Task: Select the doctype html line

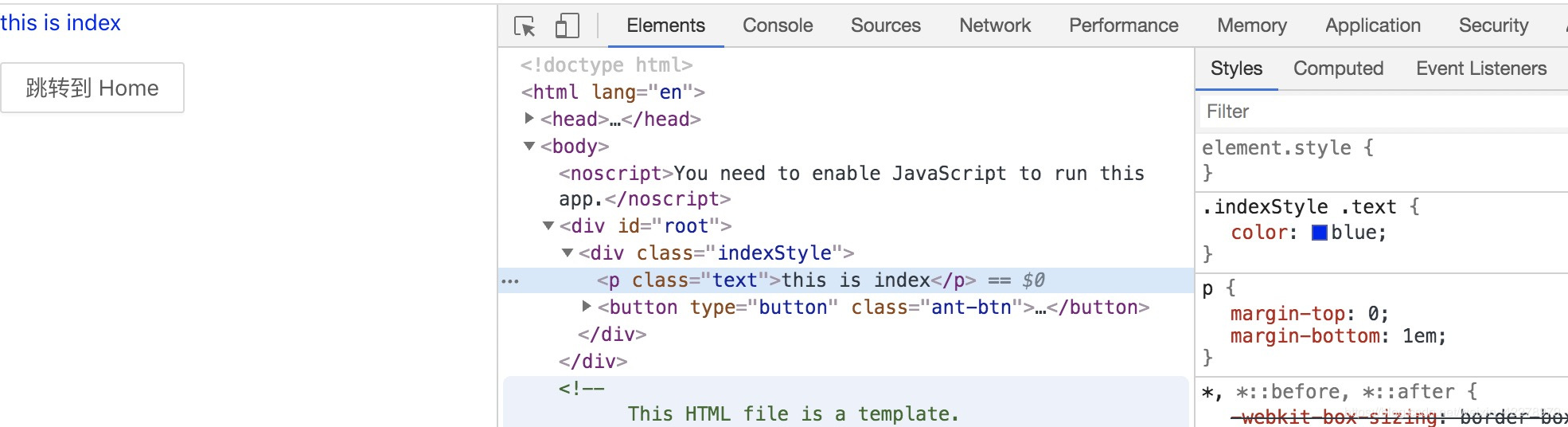Action: coord(607,65)
